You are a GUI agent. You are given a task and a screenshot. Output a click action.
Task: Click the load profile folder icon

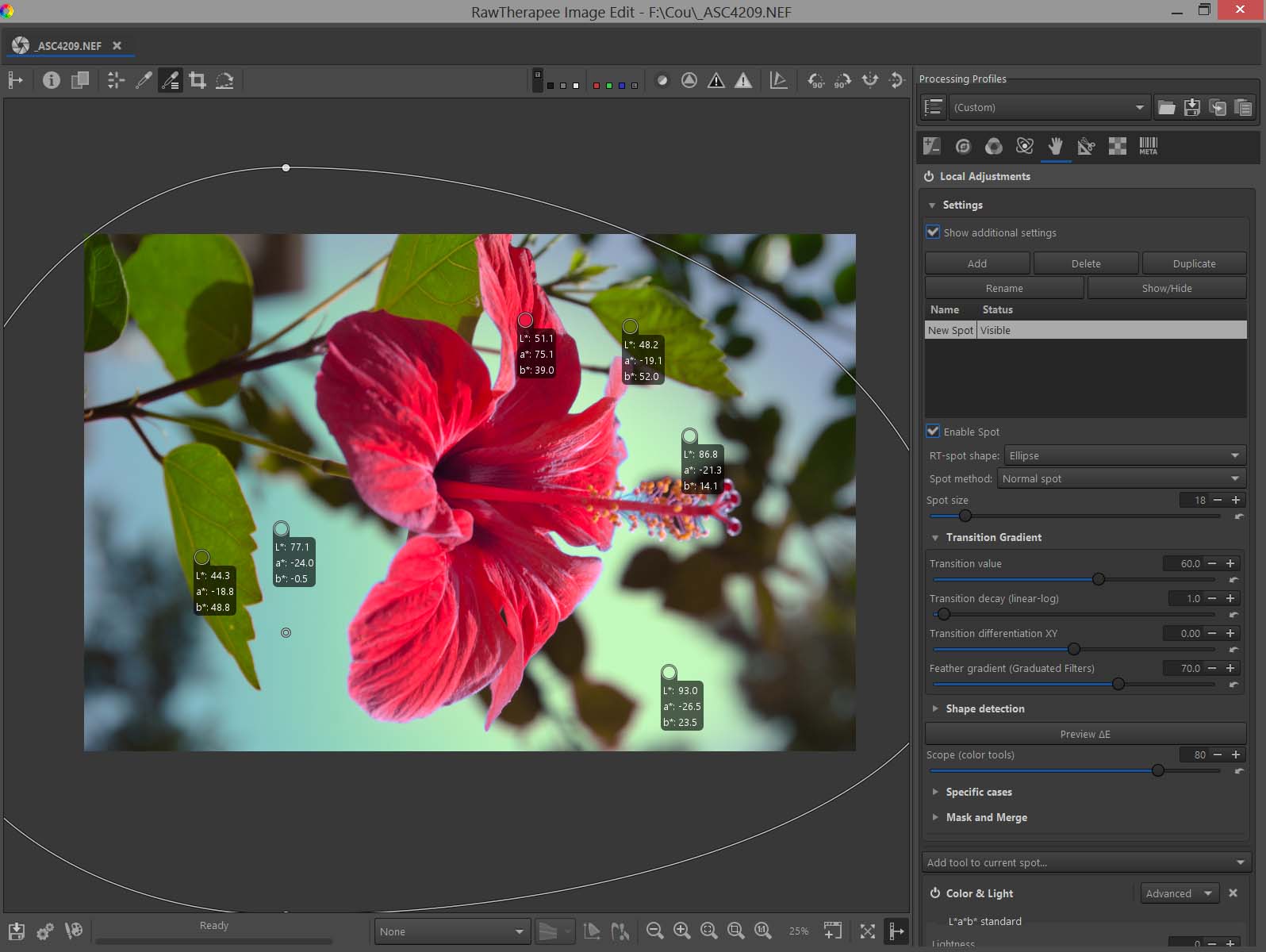[x=1166, y=108]
